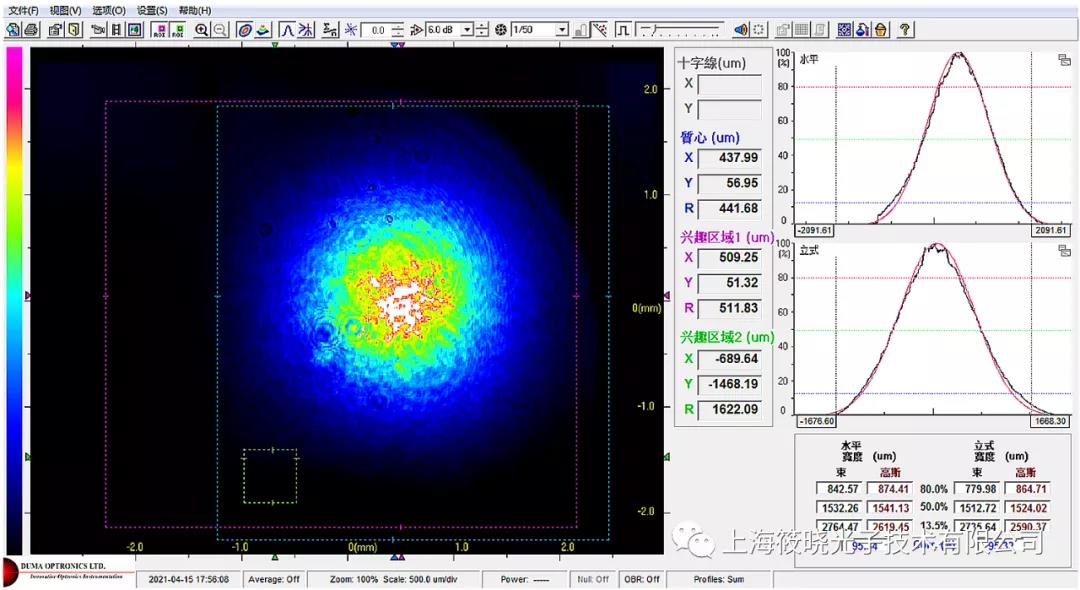Click the first ROI region icon

point(159,30)
